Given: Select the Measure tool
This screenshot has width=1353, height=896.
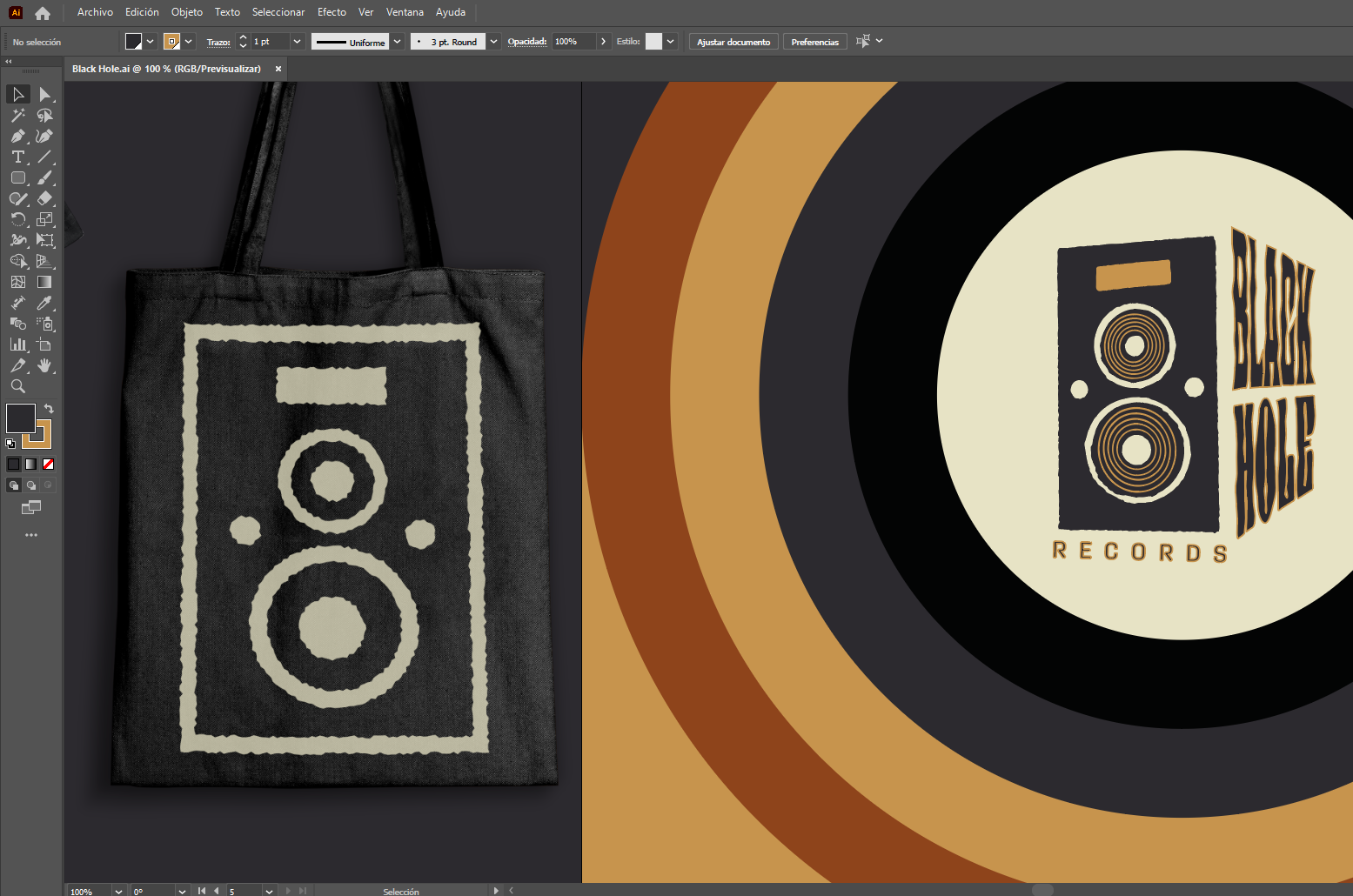Looking at the screenshot, I should click(x=18, y=303).
